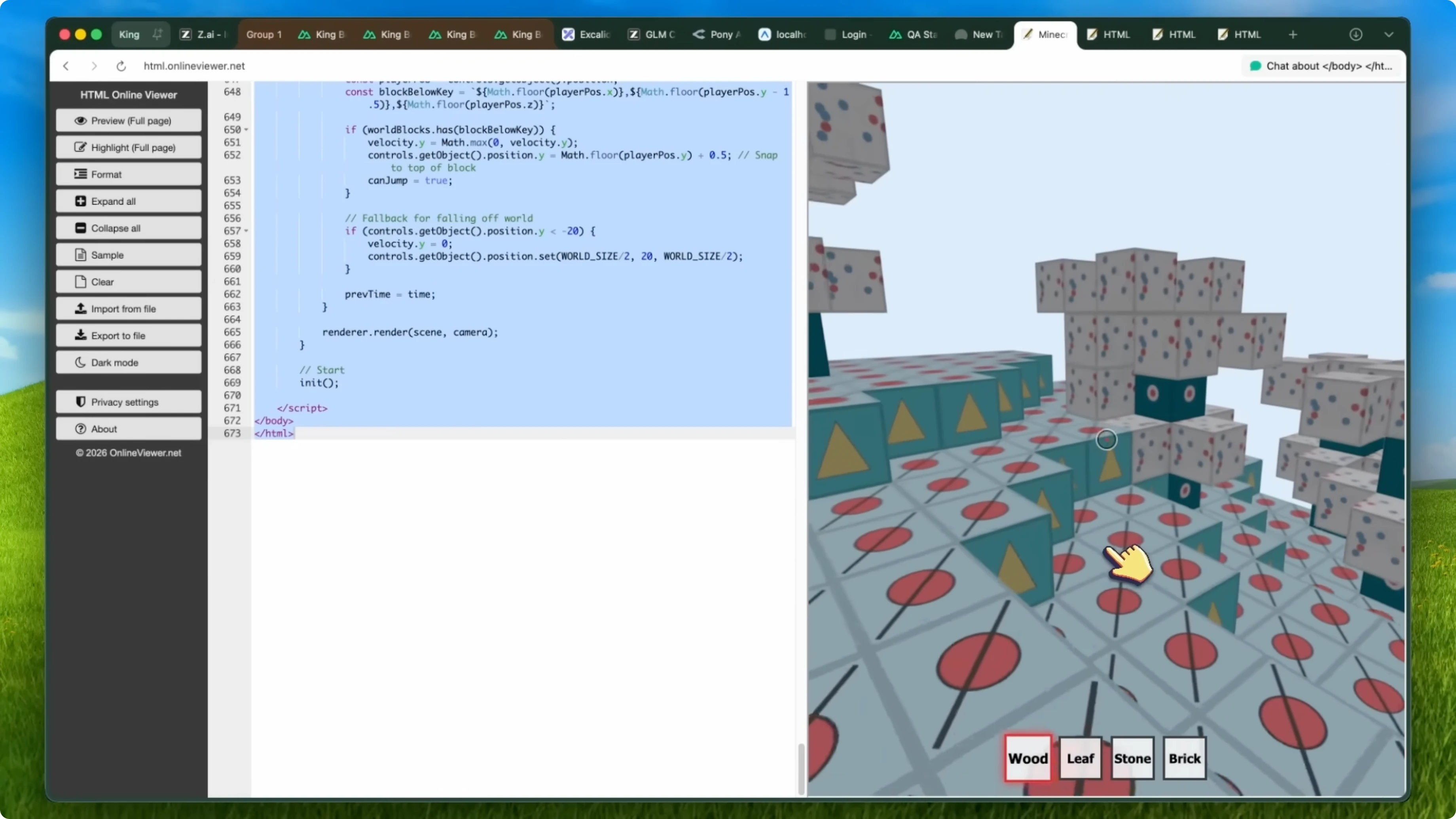Screen dimensions: 1456x819
Task: Select the Wood block type
Action: click(x=1028, y=758)
